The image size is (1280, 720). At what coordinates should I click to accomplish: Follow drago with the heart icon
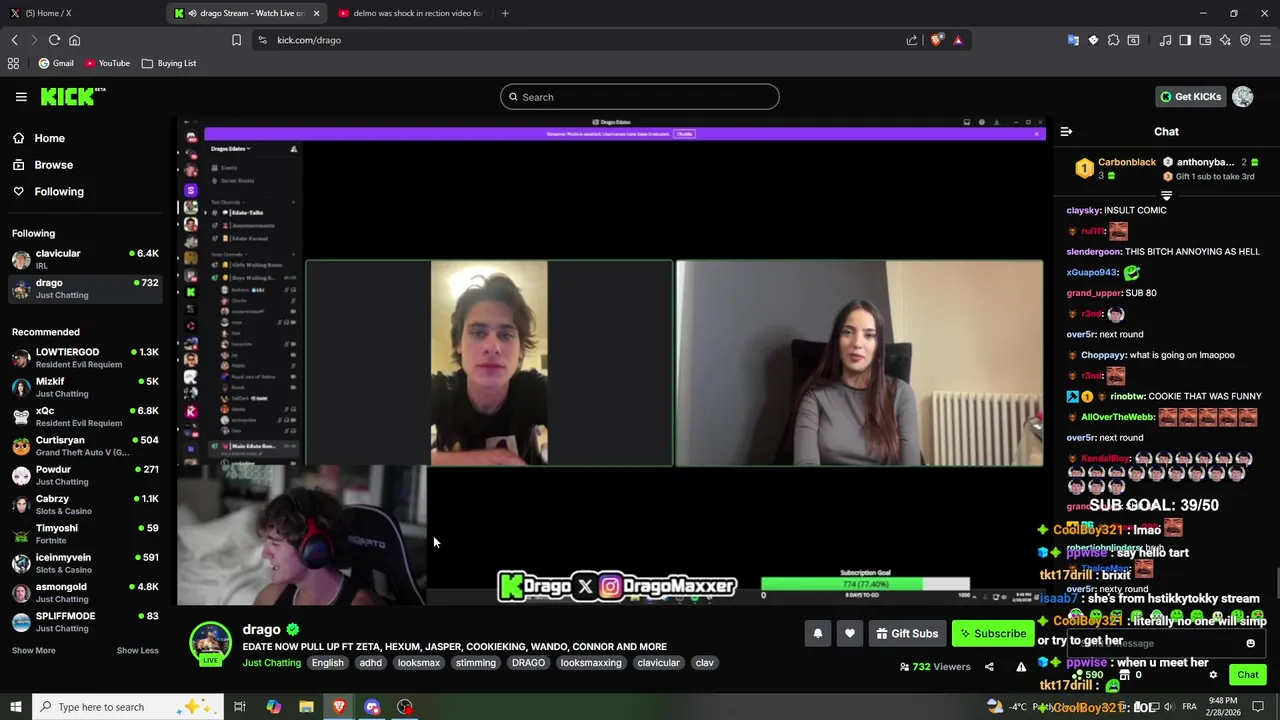[x=850, y=633]
